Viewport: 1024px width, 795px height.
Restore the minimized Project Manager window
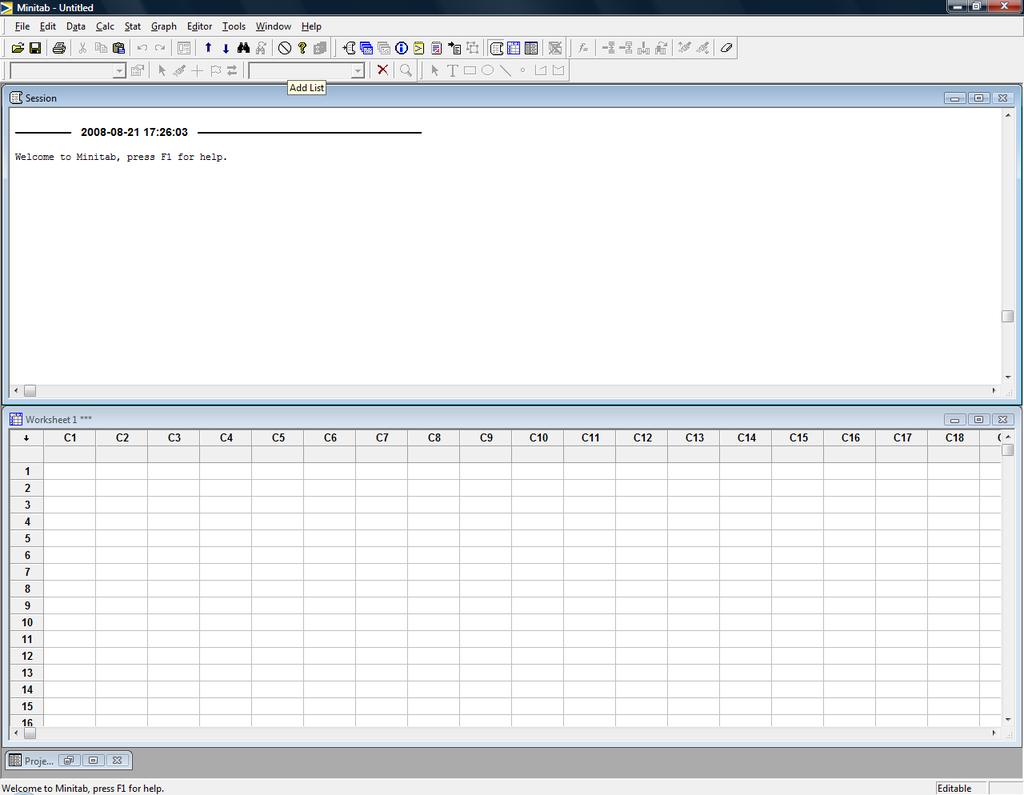pyautogui.click(x=69, y=760)
